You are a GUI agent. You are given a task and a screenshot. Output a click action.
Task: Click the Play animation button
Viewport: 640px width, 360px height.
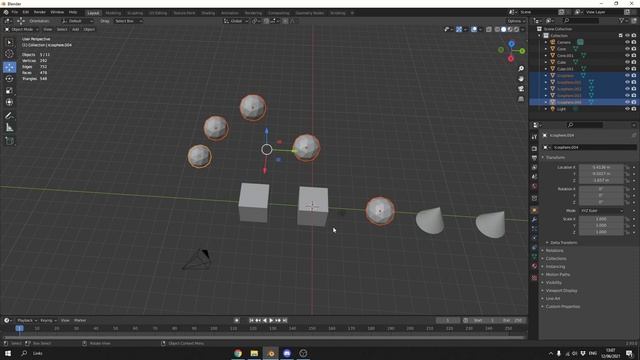(271, 320)
